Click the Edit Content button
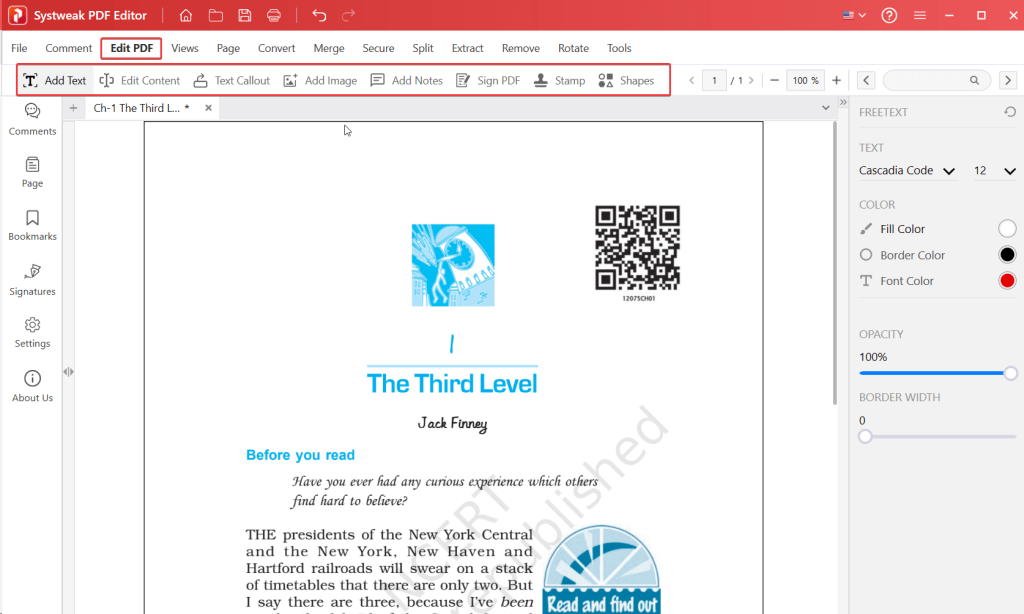 [x=139, y=80]
